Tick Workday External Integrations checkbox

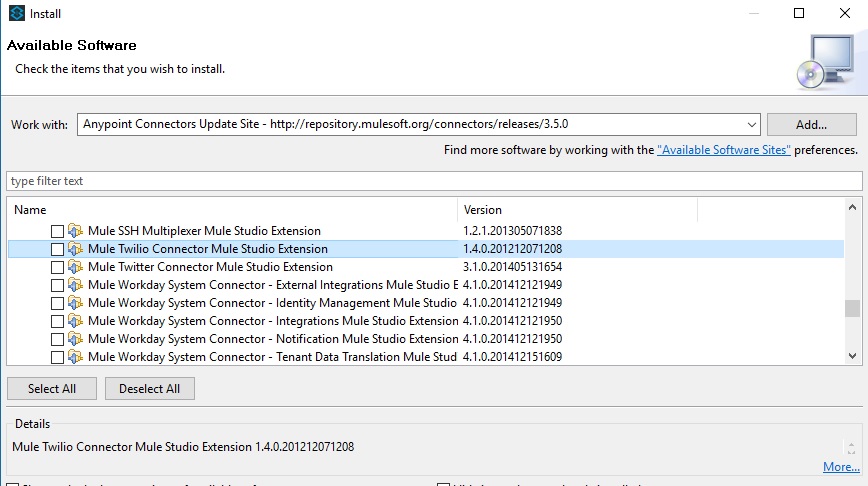tap(57, 285)
